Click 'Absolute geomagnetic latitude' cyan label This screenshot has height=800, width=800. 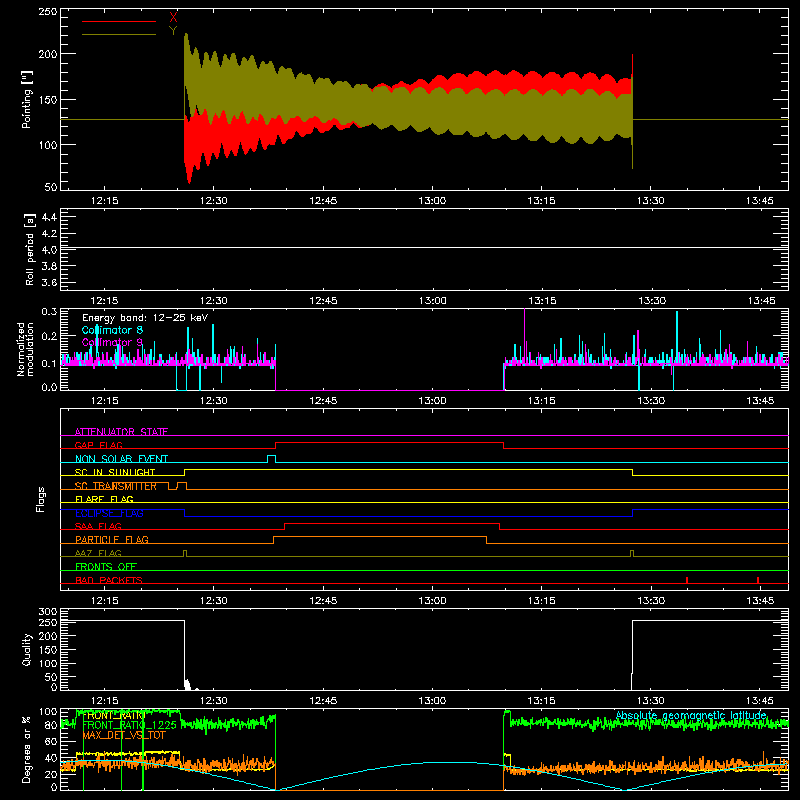[691, 716]
